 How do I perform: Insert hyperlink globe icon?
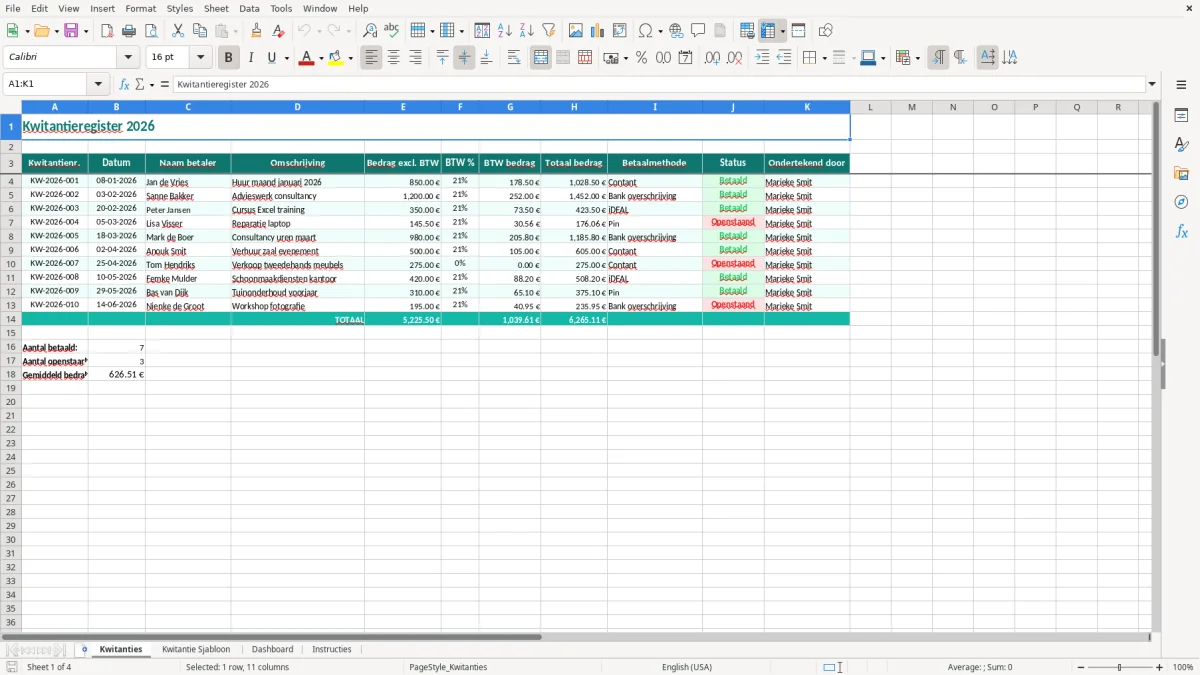pos(676,31)
